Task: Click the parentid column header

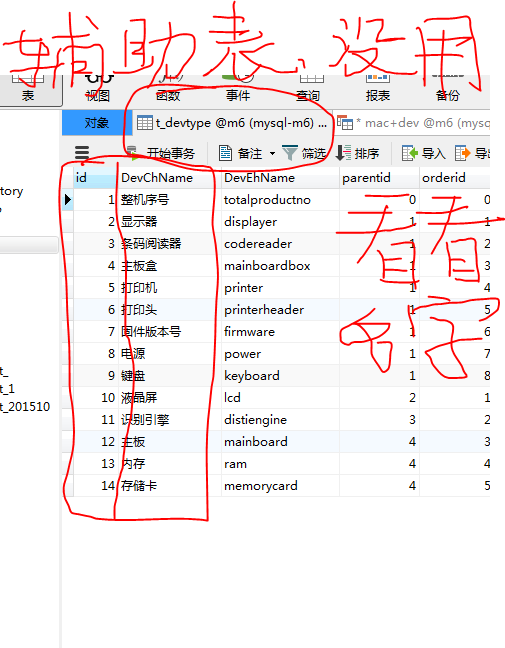Action: [379, 178]
